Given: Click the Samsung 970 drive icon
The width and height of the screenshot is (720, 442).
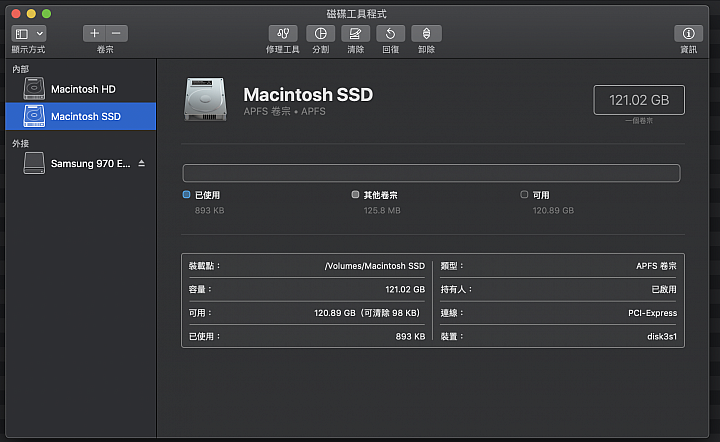Looking at the screenshot, I should [x=34, y=163].
